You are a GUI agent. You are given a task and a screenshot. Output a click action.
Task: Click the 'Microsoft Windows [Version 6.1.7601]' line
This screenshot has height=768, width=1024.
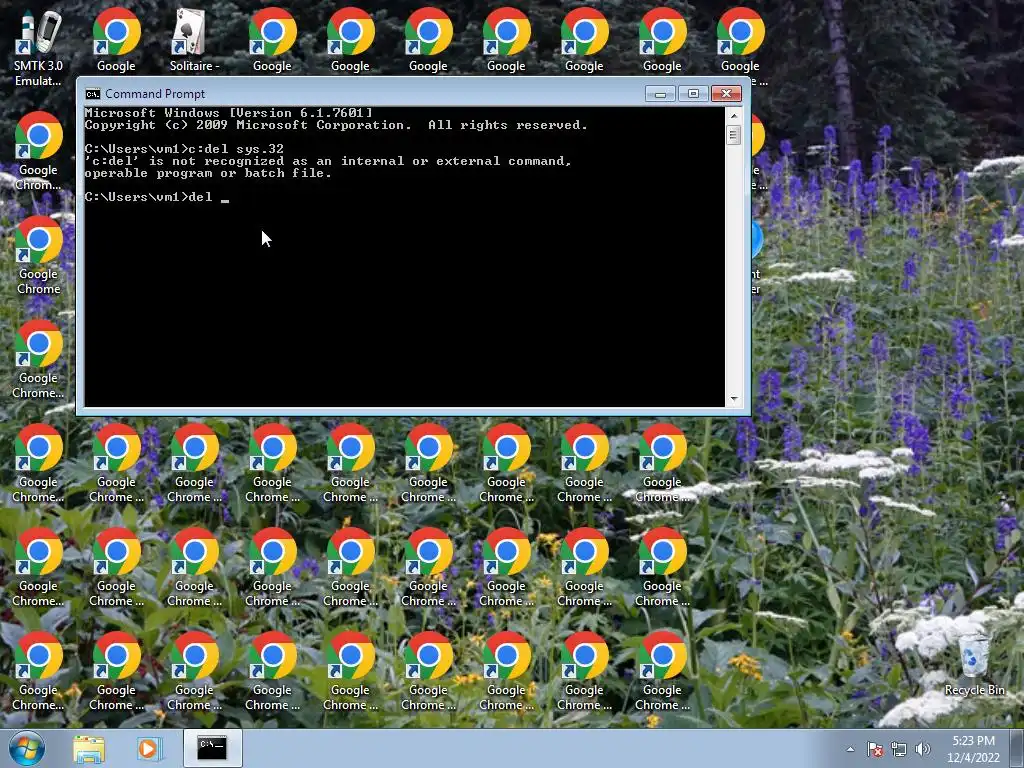coord(229,113)
